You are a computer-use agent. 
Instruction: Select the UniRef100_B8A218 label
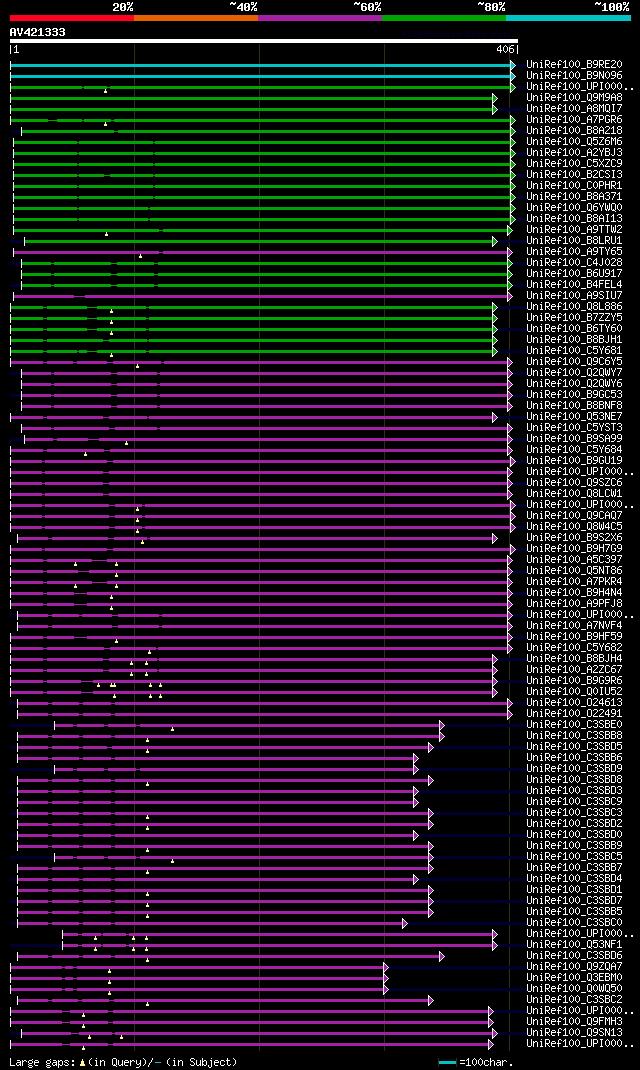click(x=574, y=130)
